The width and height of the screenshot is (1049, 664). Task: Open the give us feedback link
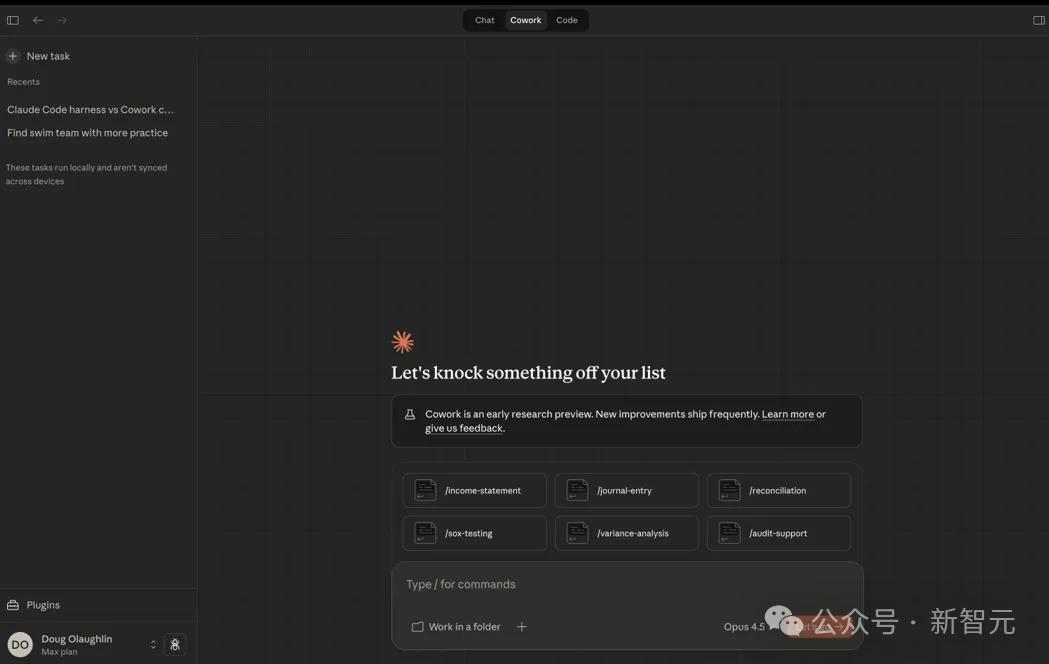464,429
